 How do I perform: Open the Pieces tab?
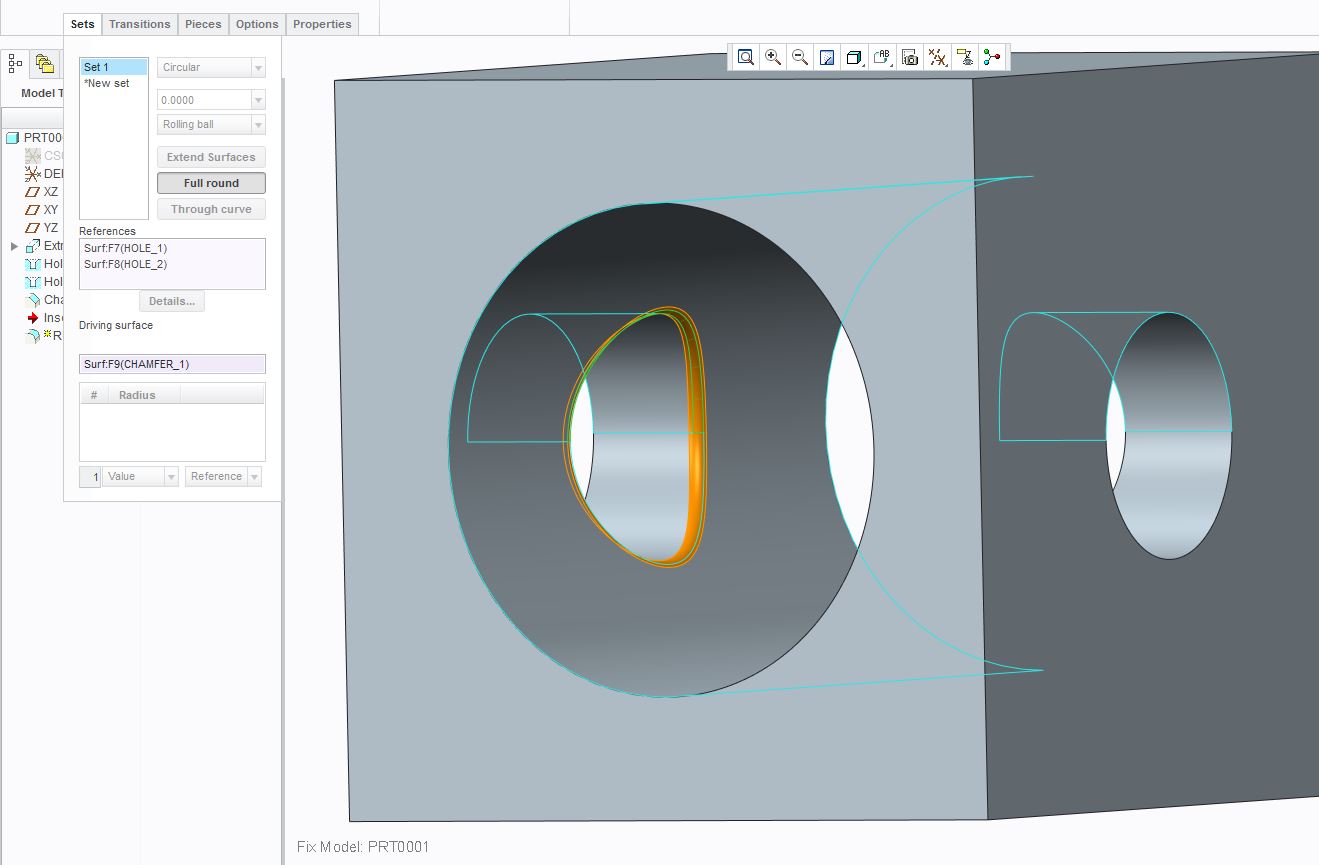click(x=203, y=24)
